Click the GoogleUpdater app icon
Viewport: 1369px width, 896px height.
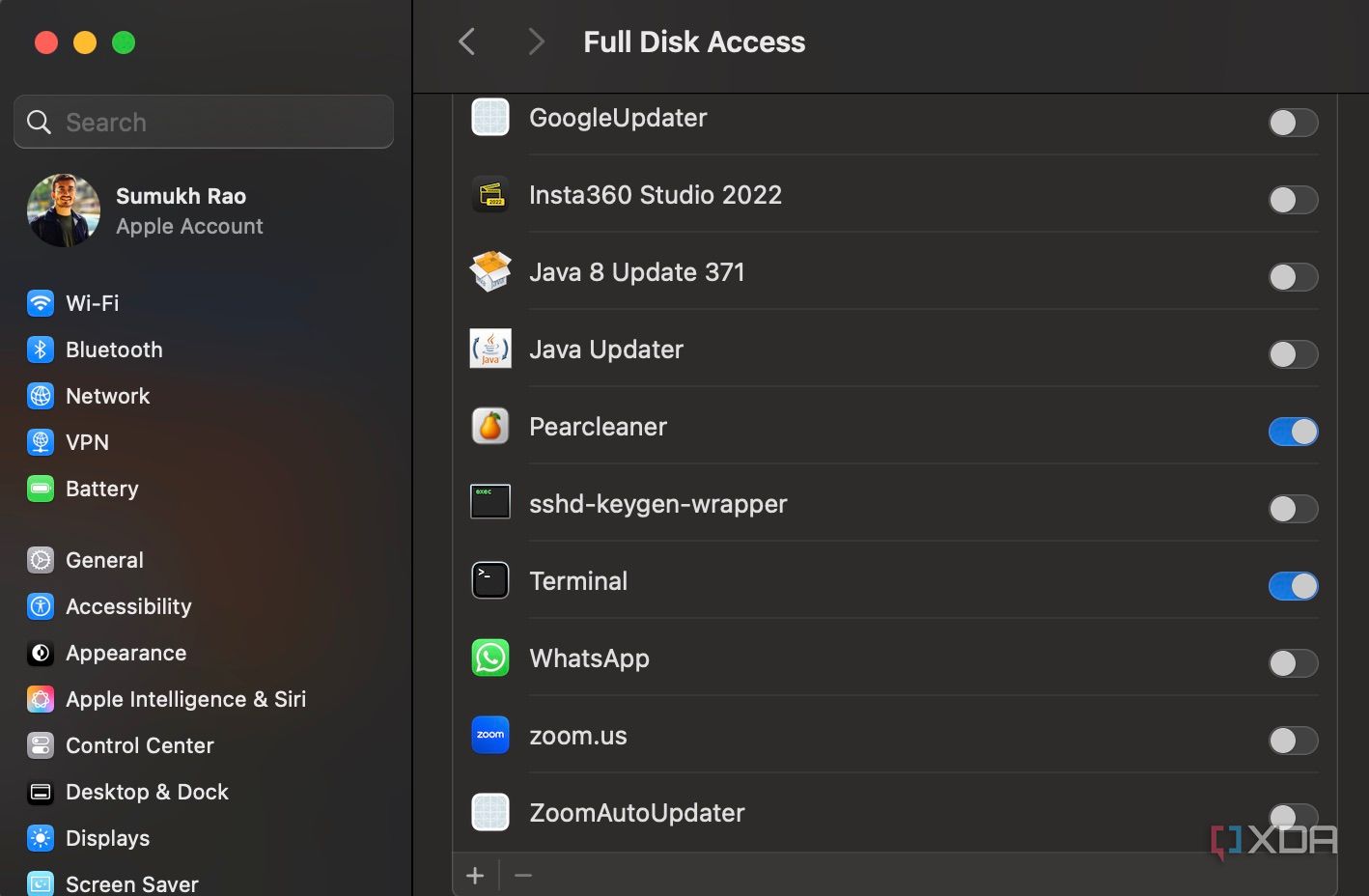(490, 118)
